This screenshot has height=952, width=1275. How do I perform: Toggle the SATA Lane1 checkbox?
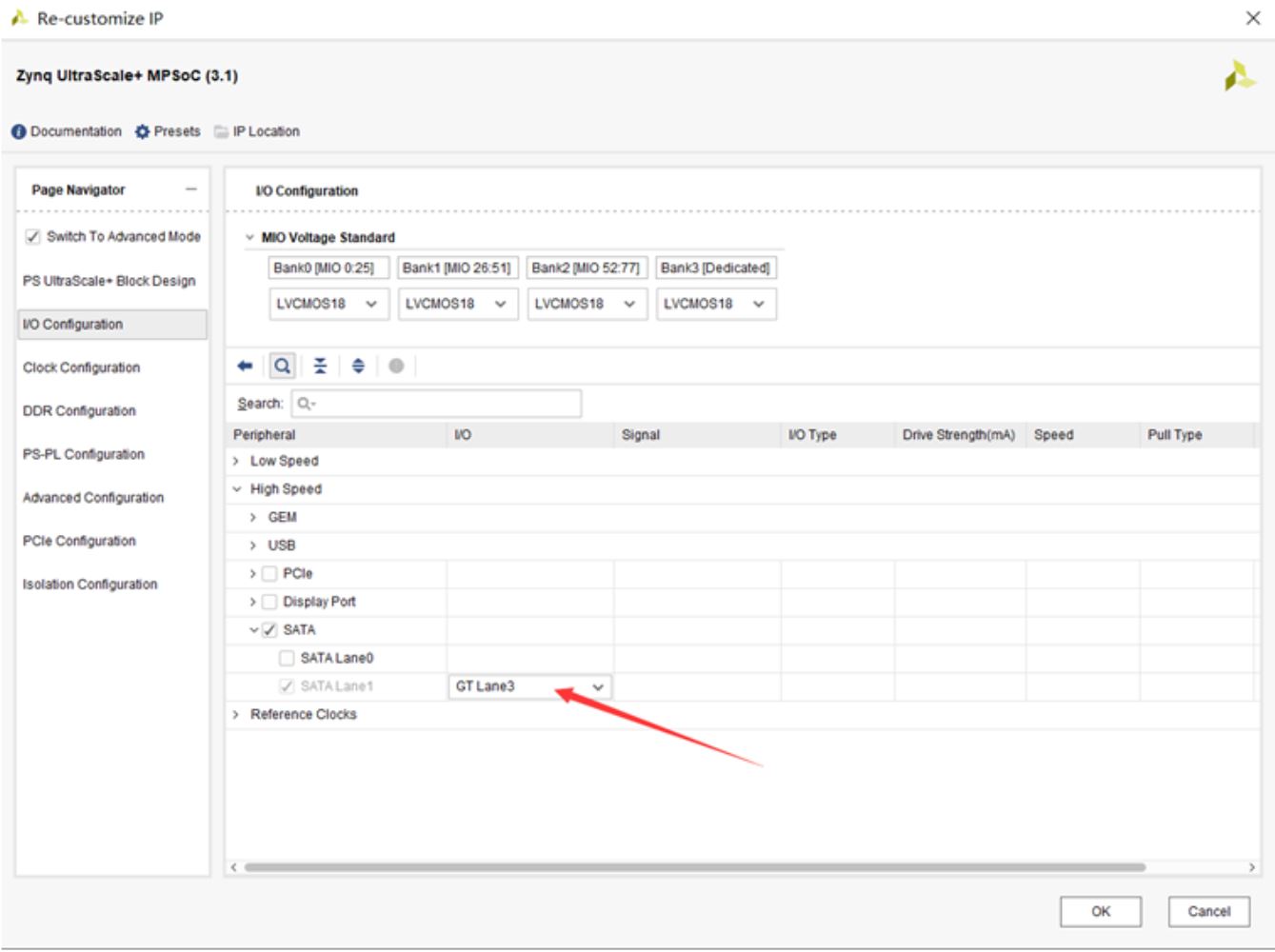pos(287,686)
